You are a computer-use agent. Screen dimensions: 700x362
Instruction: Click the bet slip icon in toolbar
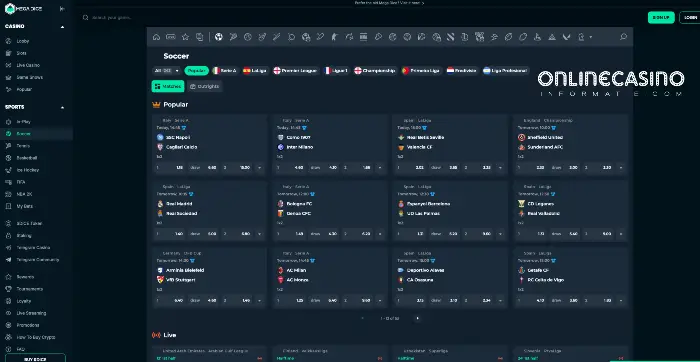(200, 37)
